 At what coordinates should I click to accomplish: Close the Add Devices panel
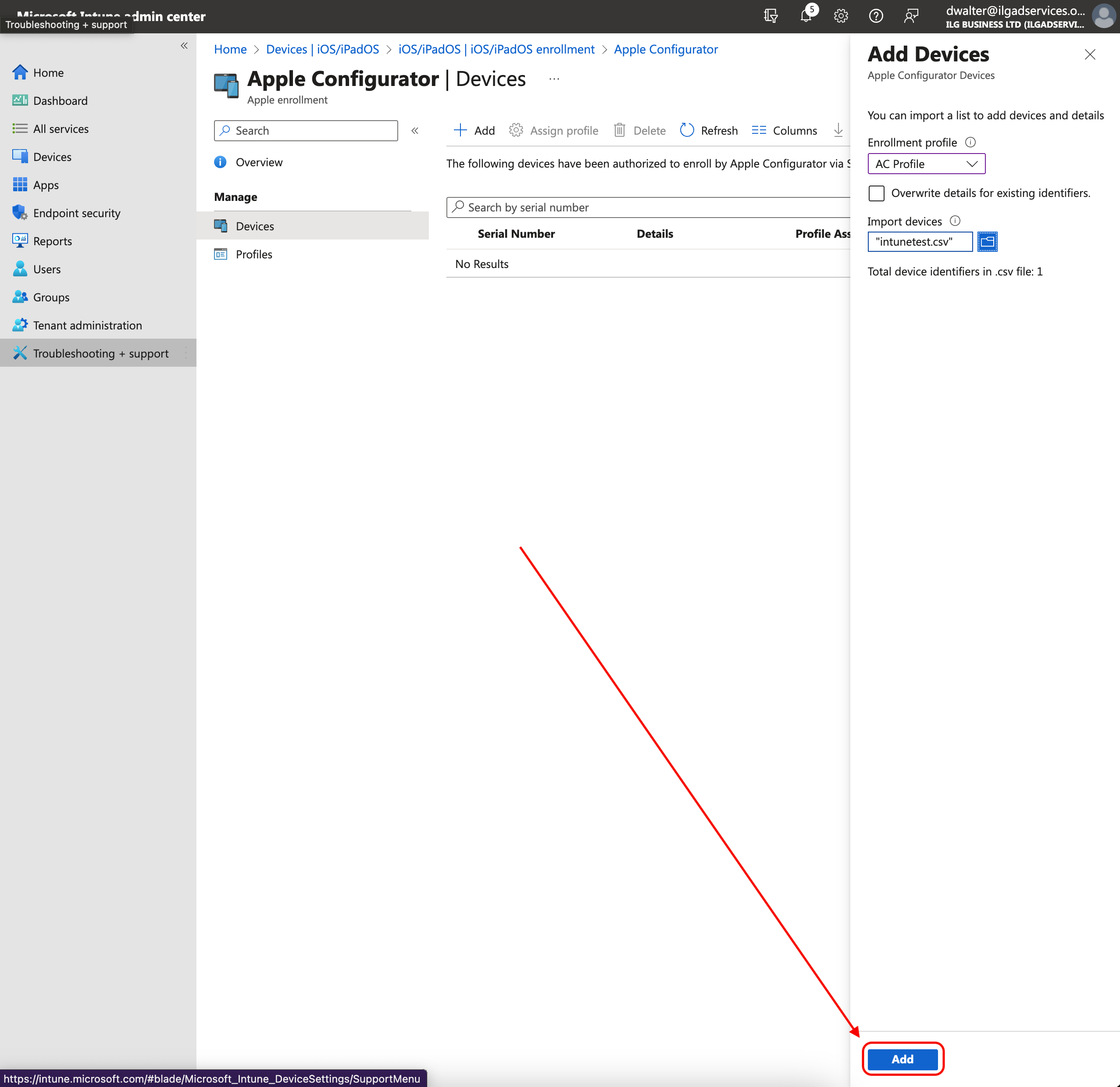(x=1090, y=54)
